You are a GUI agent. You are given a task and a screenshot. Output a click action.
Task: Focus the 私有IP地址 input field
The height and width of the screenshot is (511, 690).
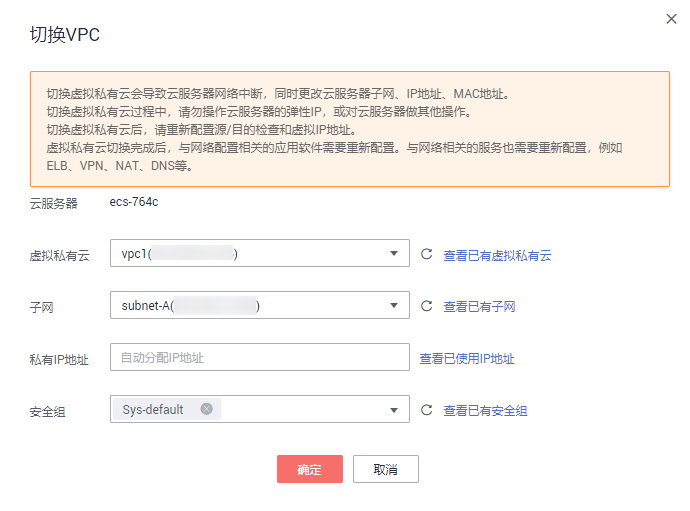[260, 357]
